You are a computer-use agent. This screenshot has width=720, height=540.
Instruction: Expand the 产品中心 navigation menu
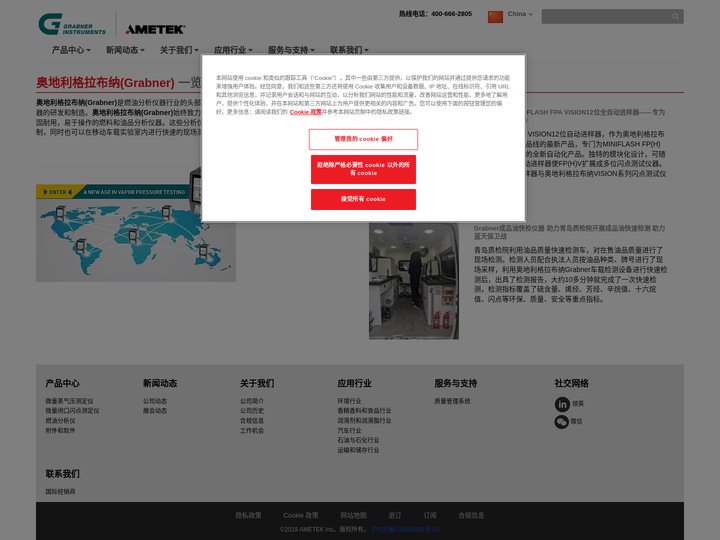(x=71, y=50)
